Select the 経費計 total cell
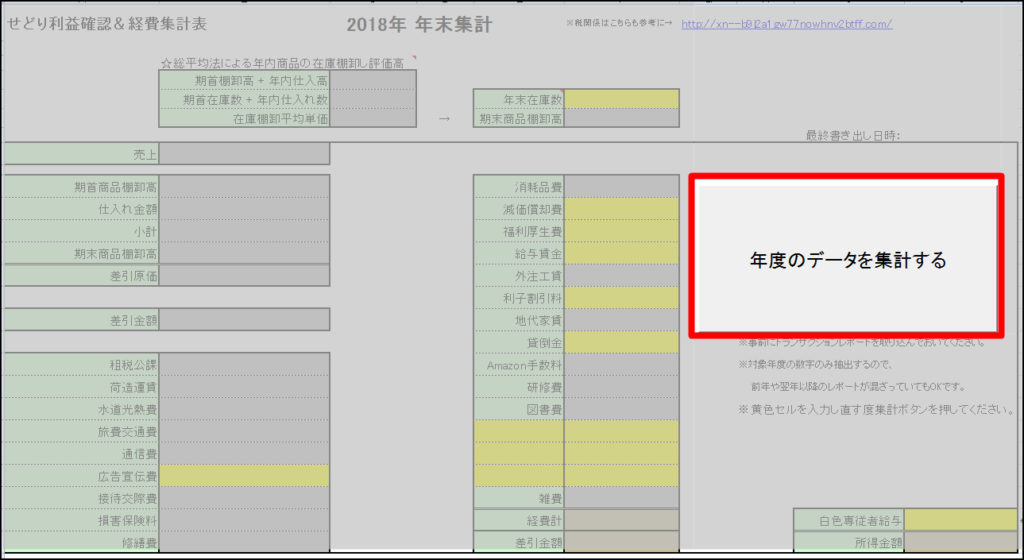 (622, 520)
